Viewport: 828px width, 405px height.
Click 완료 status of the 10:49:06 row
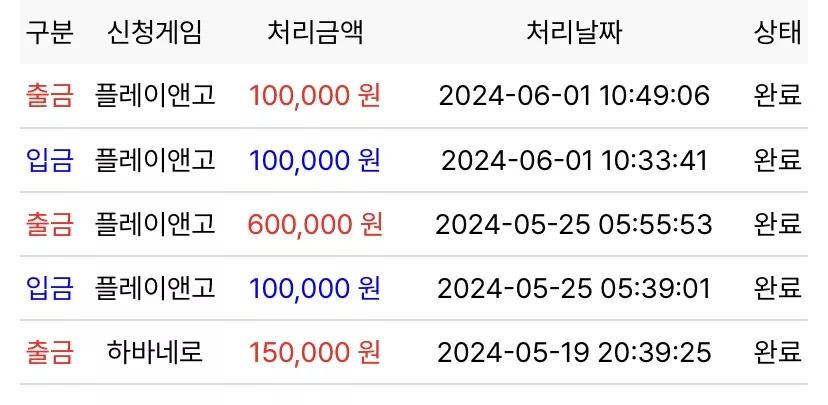click(x=778, y=96)
